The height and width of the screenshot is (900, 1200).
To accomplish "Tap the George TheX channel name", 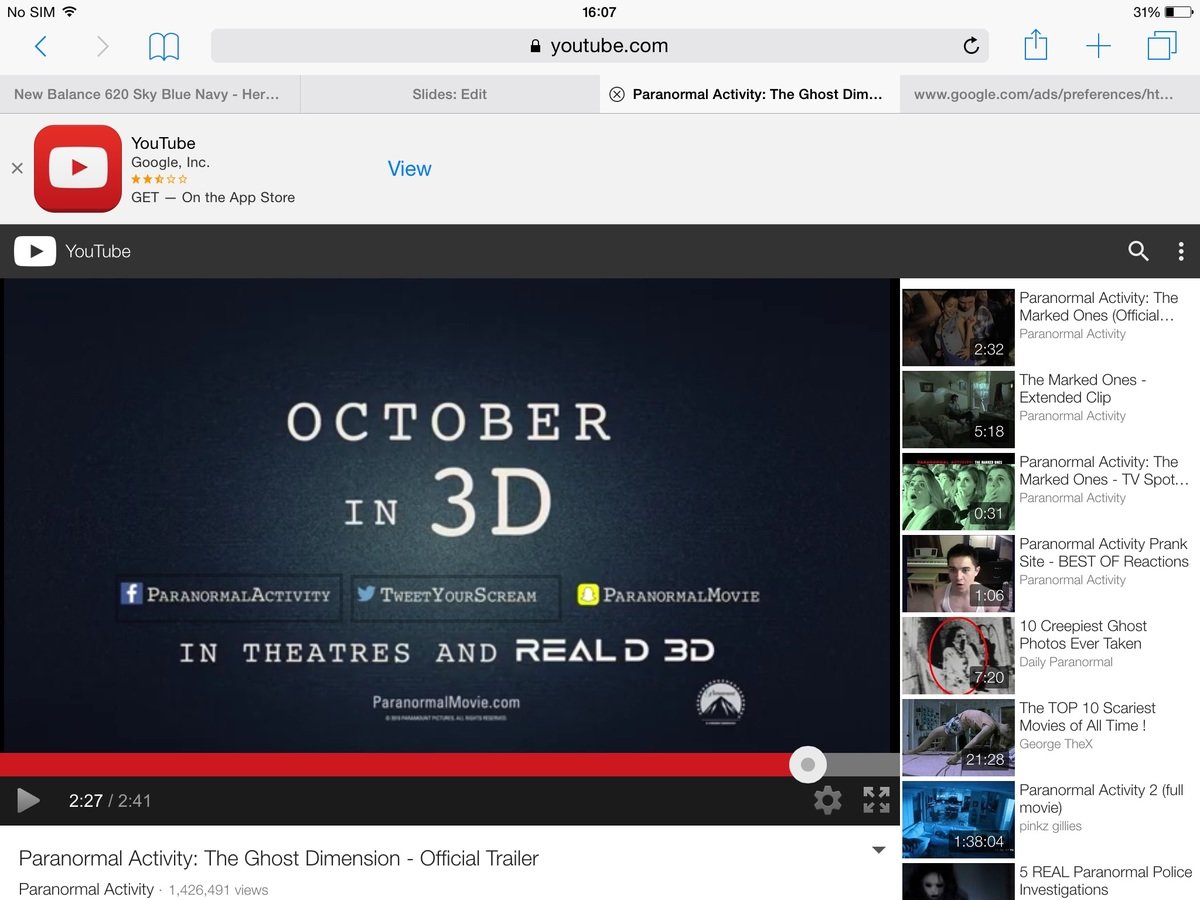I will click(x=1056, y=744).
